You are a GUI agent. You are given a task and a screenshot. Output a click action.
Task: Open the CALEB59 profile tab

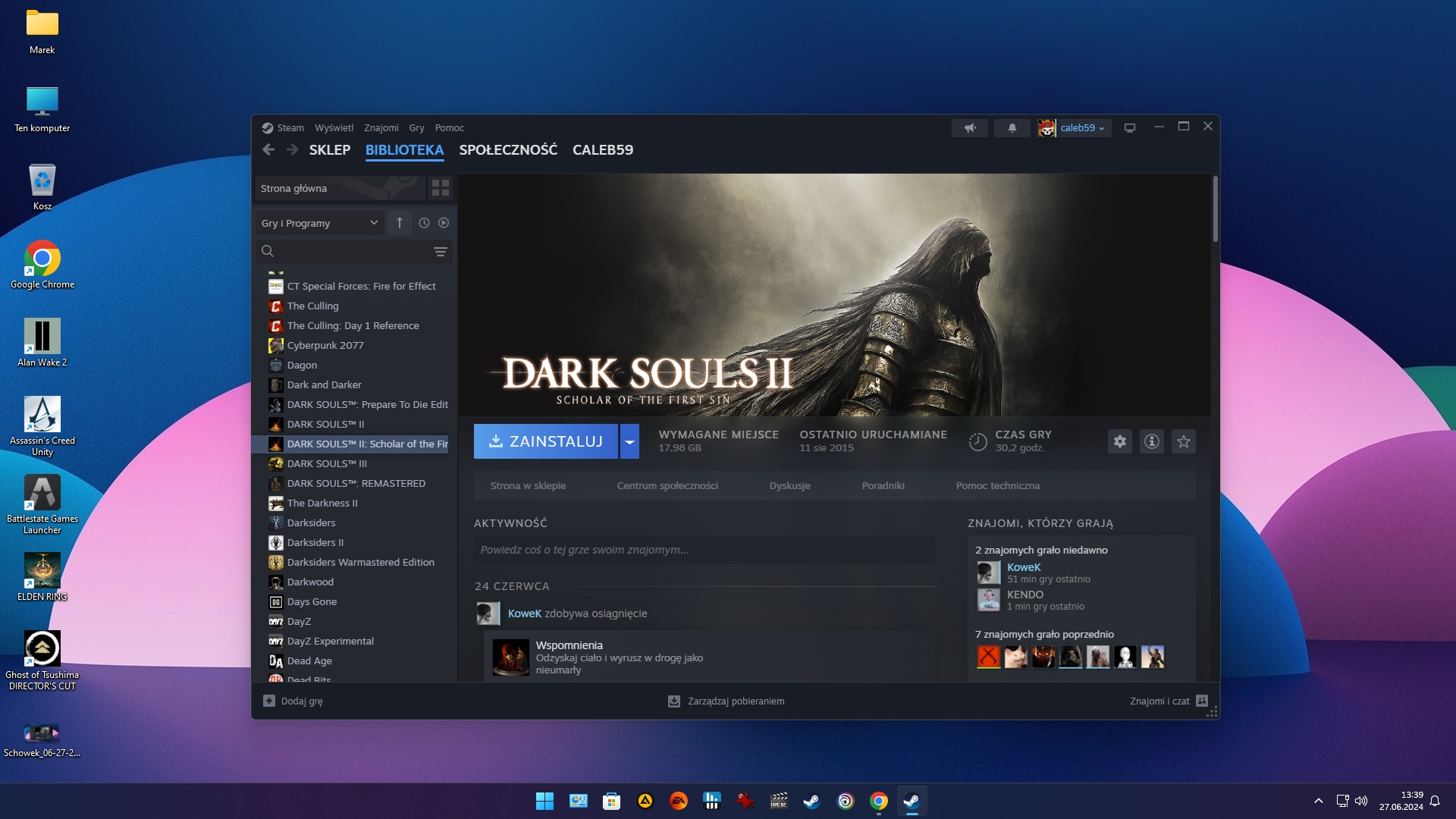click(603, 150)
